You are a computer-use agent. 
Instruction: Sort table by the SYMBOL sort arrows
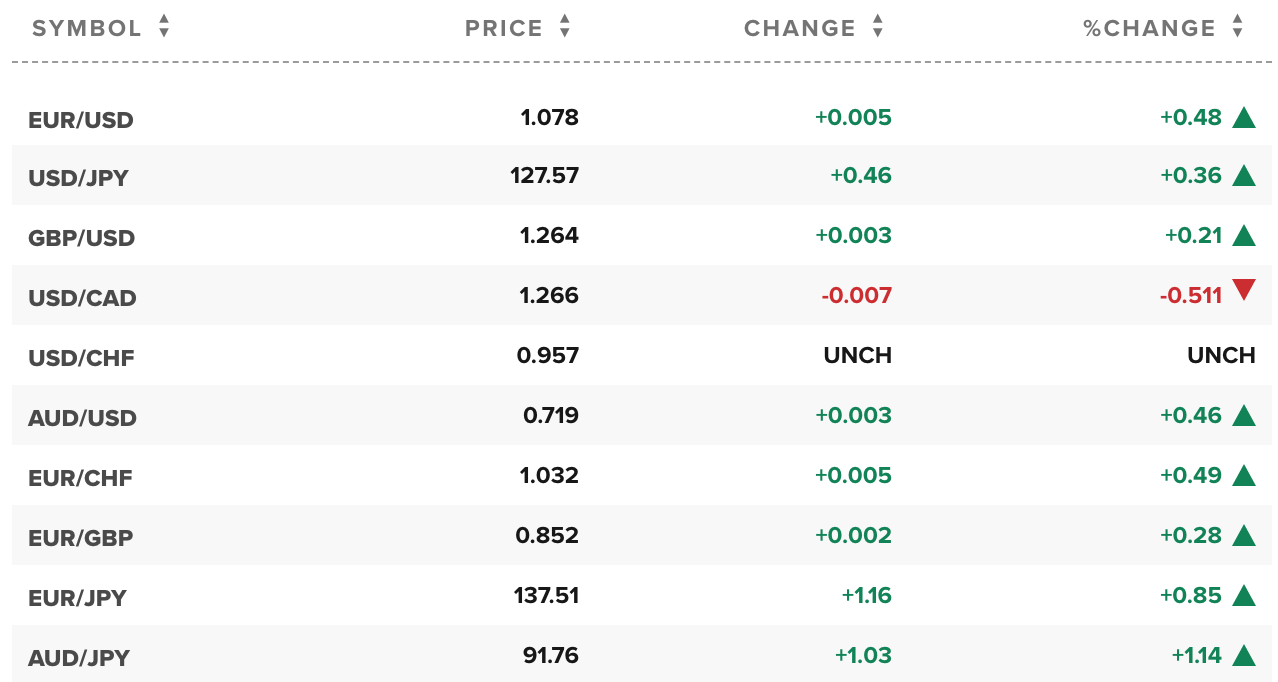(x=164, y=27)
